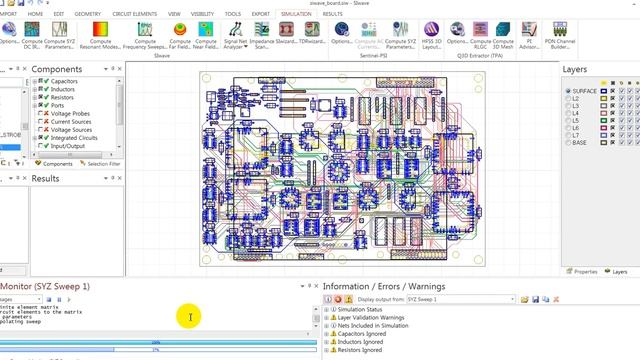Viewport: 640px width, 360px height.
Task: Open Display output from dropdown
Action: click(461, 299)
